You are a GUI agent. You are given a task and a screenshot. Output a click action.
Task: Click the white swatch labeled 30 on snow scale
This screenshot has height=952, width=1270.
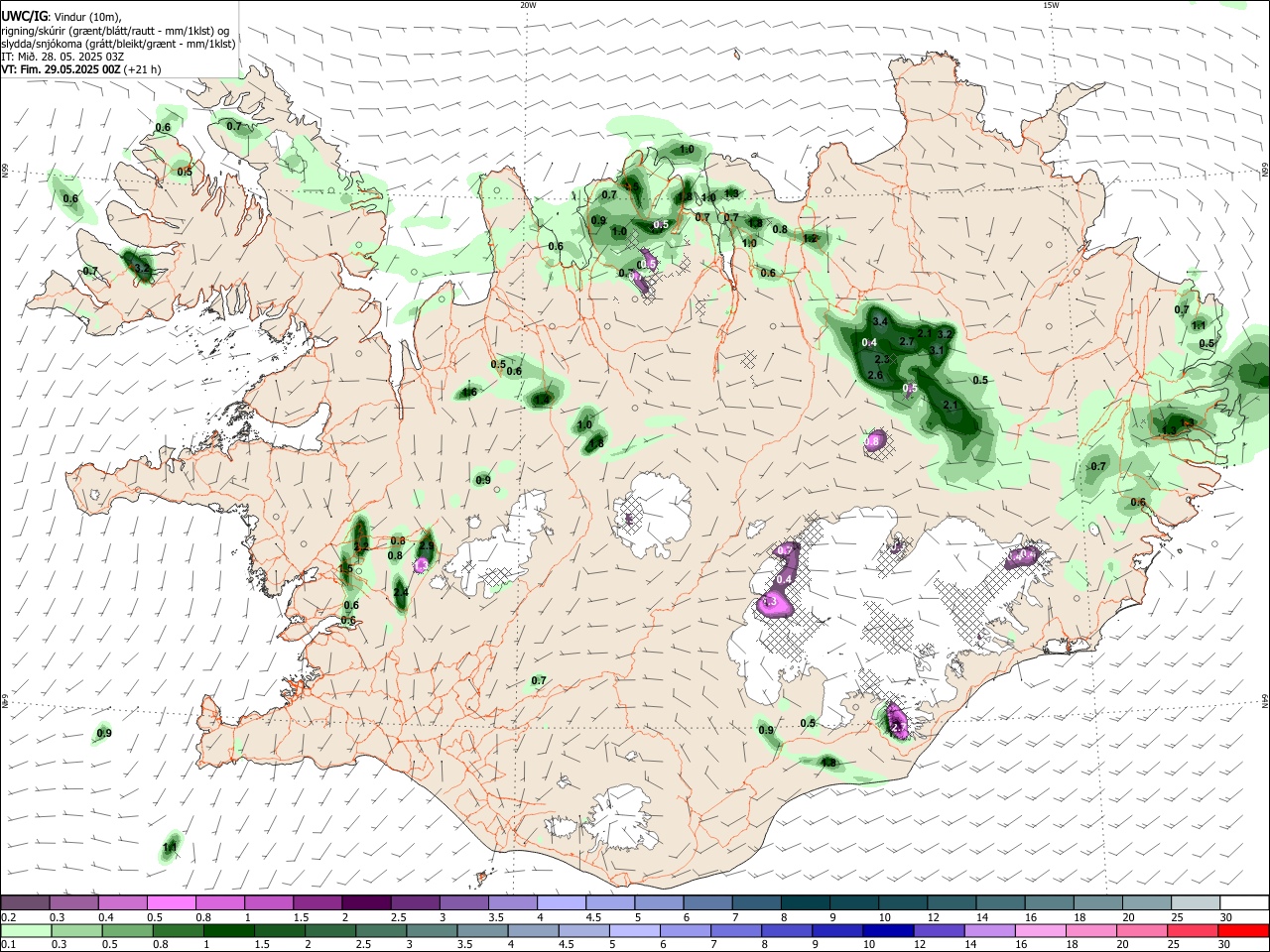(x=1242, y=902)
